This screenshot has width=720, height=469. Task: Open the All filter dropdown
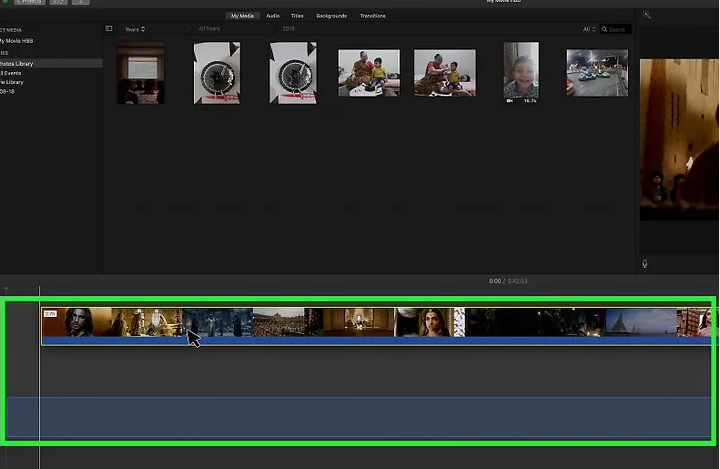[x=589, y=29]
